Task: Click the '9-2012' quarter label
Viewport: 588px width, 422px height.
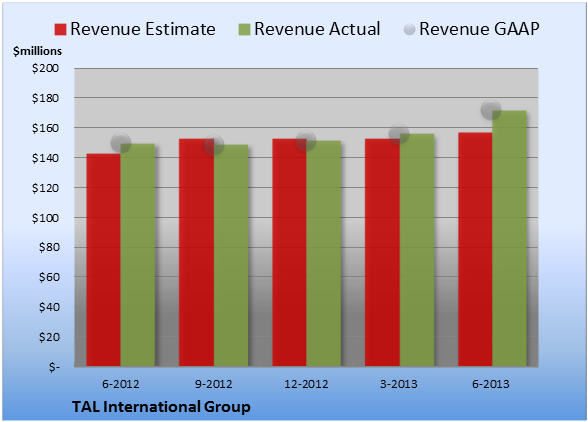Action: click(x=213, y=384)
